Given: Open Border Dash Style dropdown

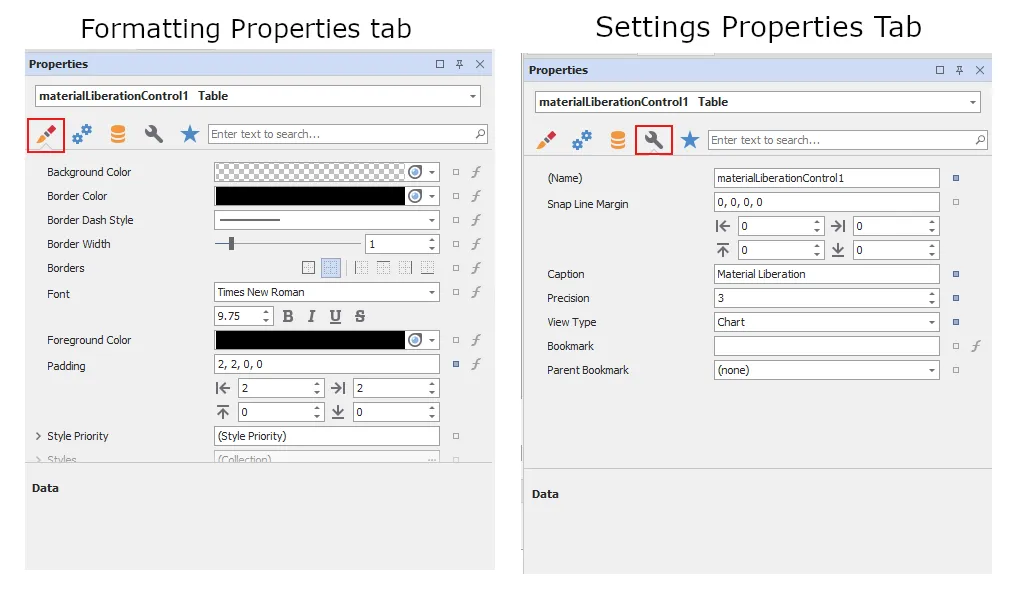Looking at the screenshot, I should click(x=432, y=221).
